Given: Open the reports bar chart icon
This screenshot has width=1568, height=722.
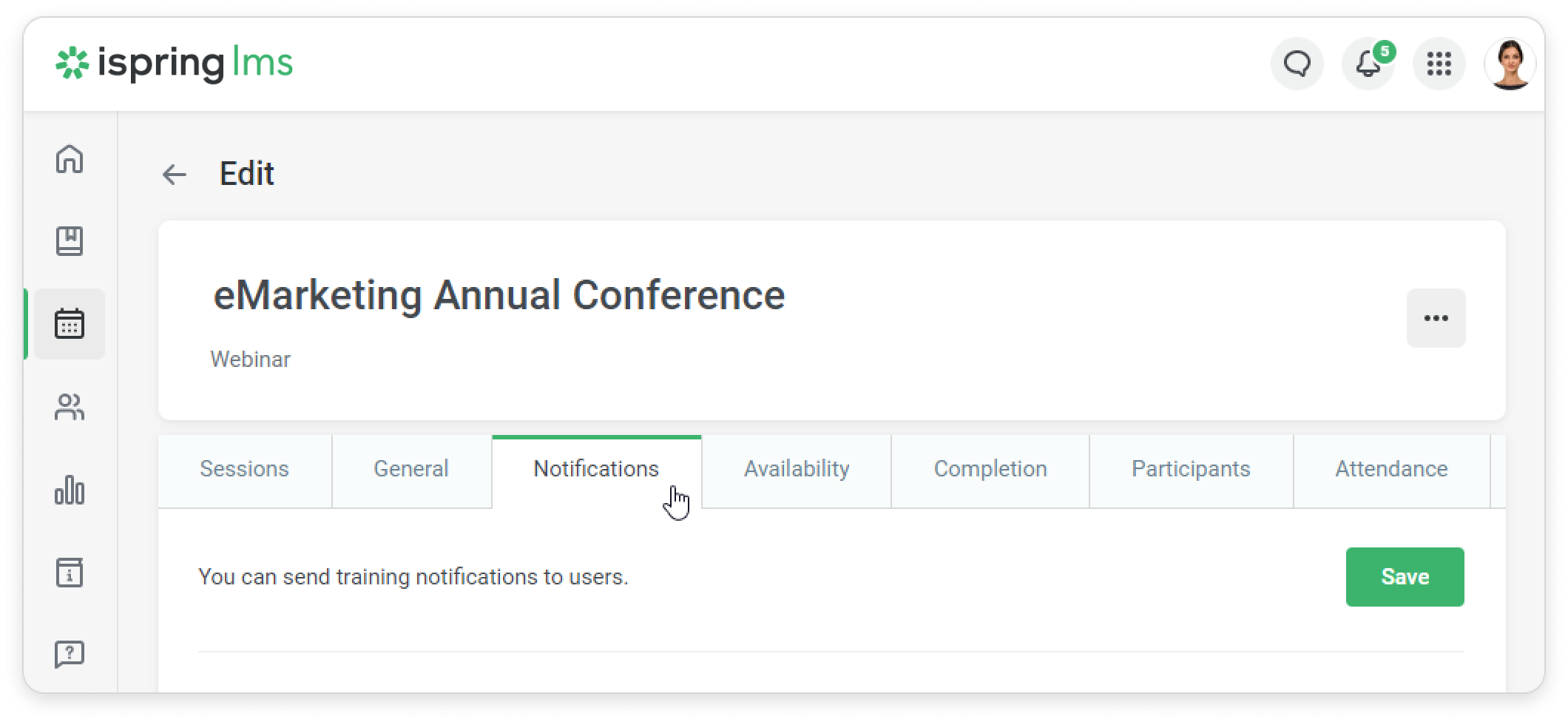Looking at the screenshot, I should pos(70,490).
